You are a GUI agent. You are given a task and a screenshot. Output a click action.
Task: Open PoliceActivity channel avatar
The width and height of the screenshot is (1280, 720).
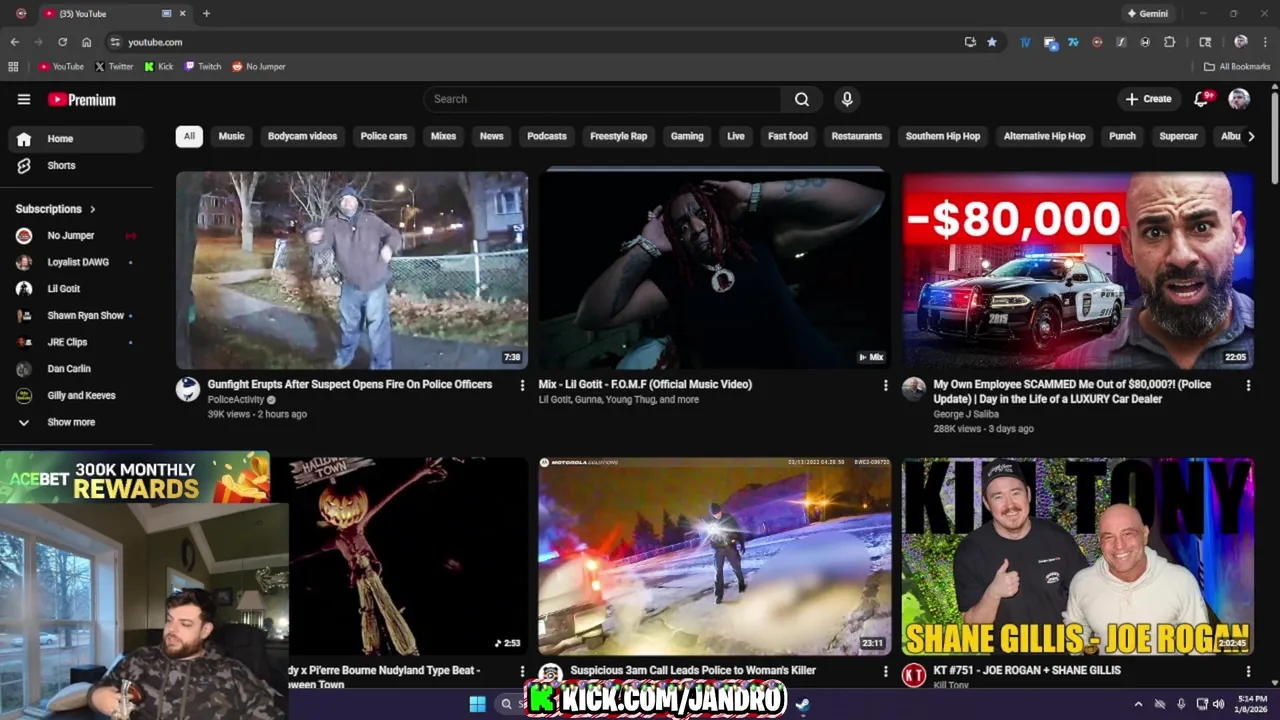[x=188, y=389]
